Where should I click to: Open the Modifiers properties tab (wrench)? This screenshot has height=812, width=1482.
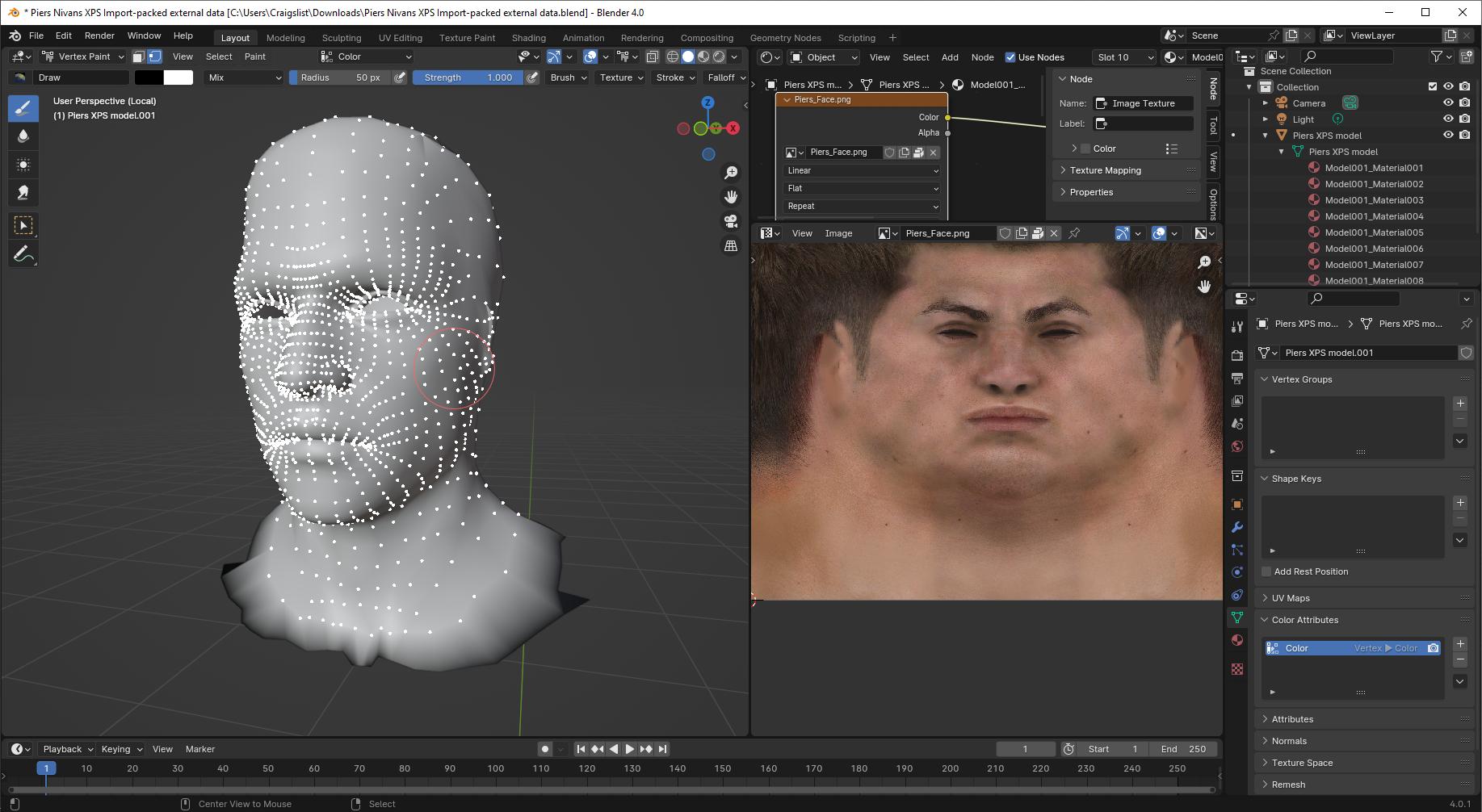pyautogui.click(x=1236, y=527)
